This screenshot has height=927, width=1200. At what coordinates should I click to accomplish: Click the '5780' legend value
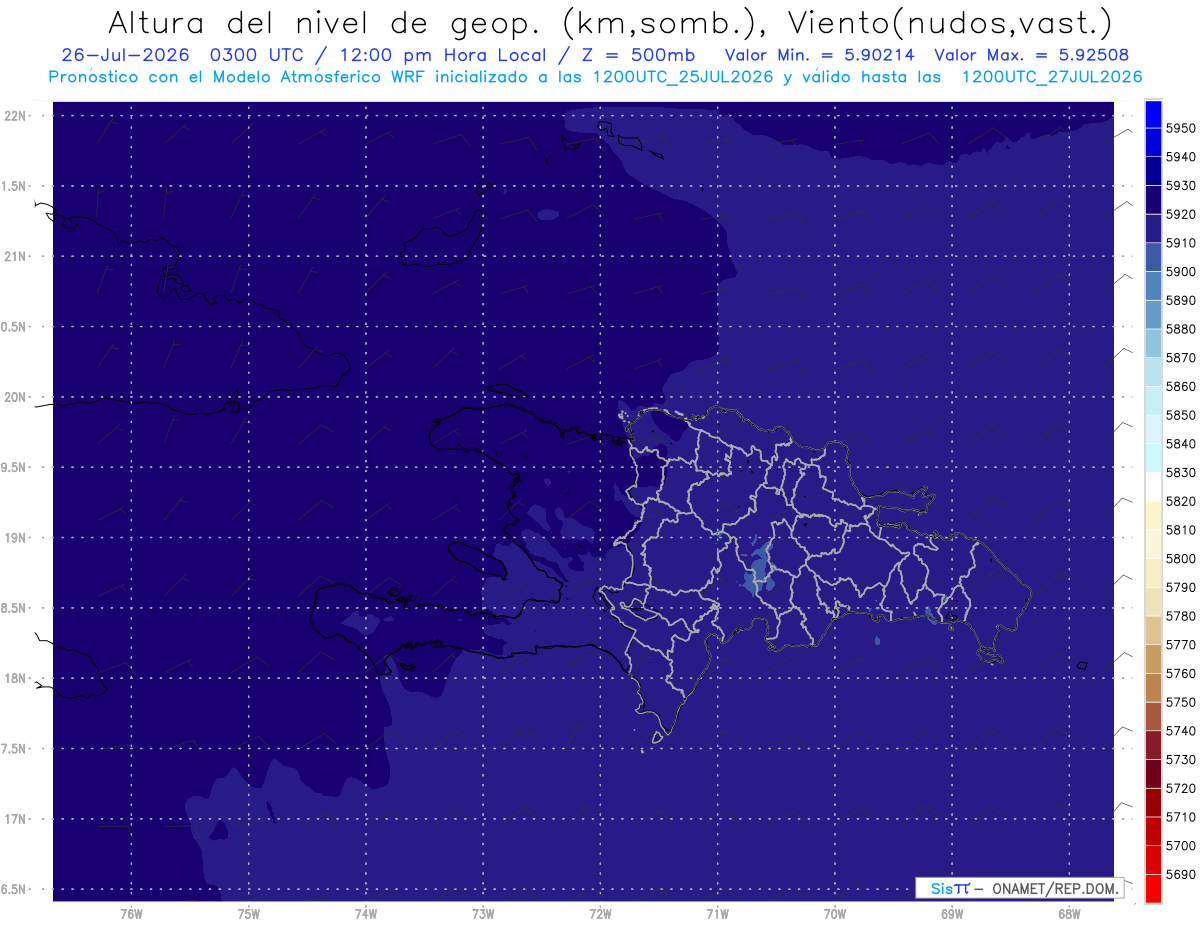(1181, 616)
